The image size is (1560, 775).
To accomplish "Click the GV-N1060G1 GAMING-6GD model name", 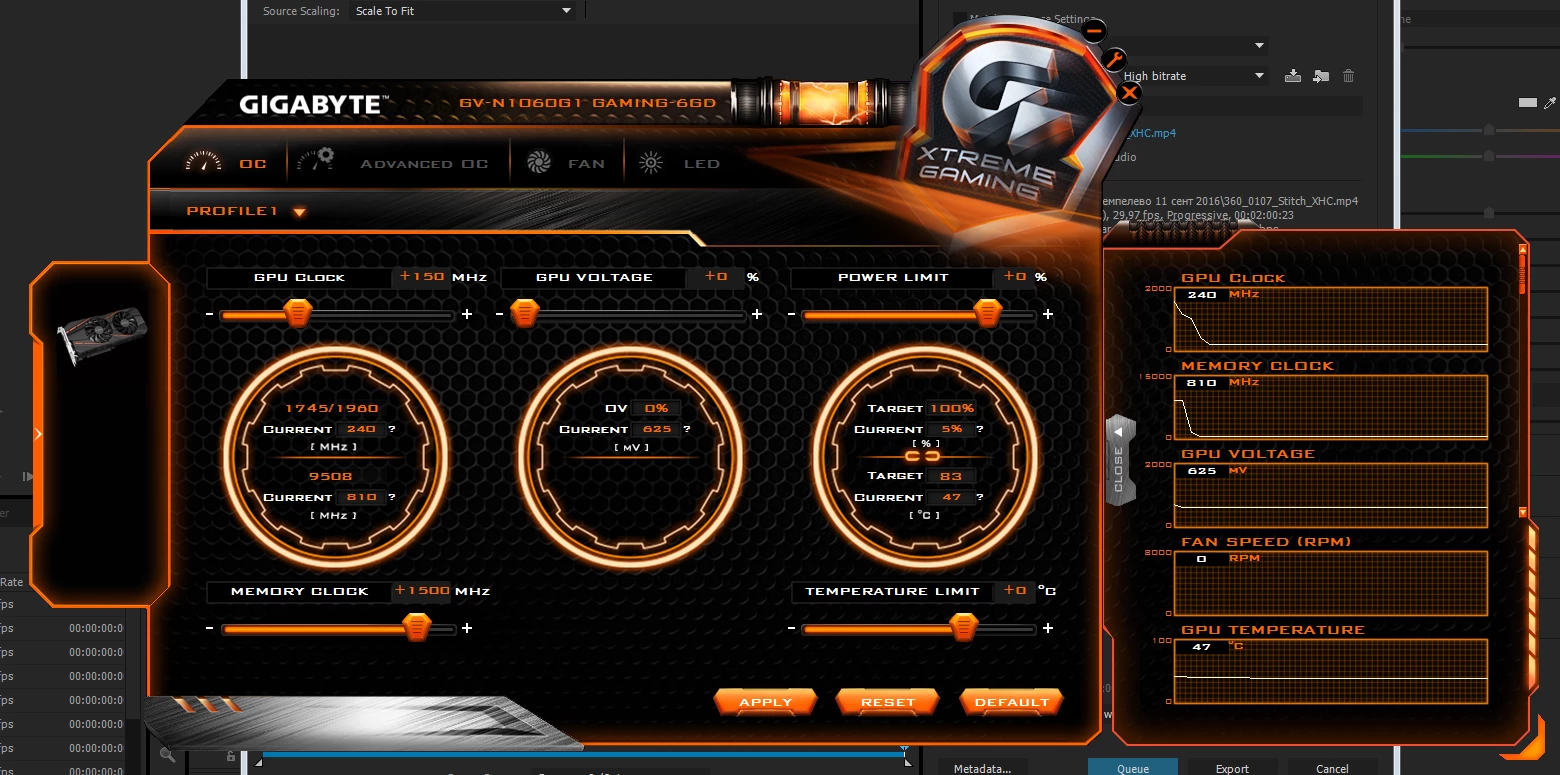I will 588,104.
